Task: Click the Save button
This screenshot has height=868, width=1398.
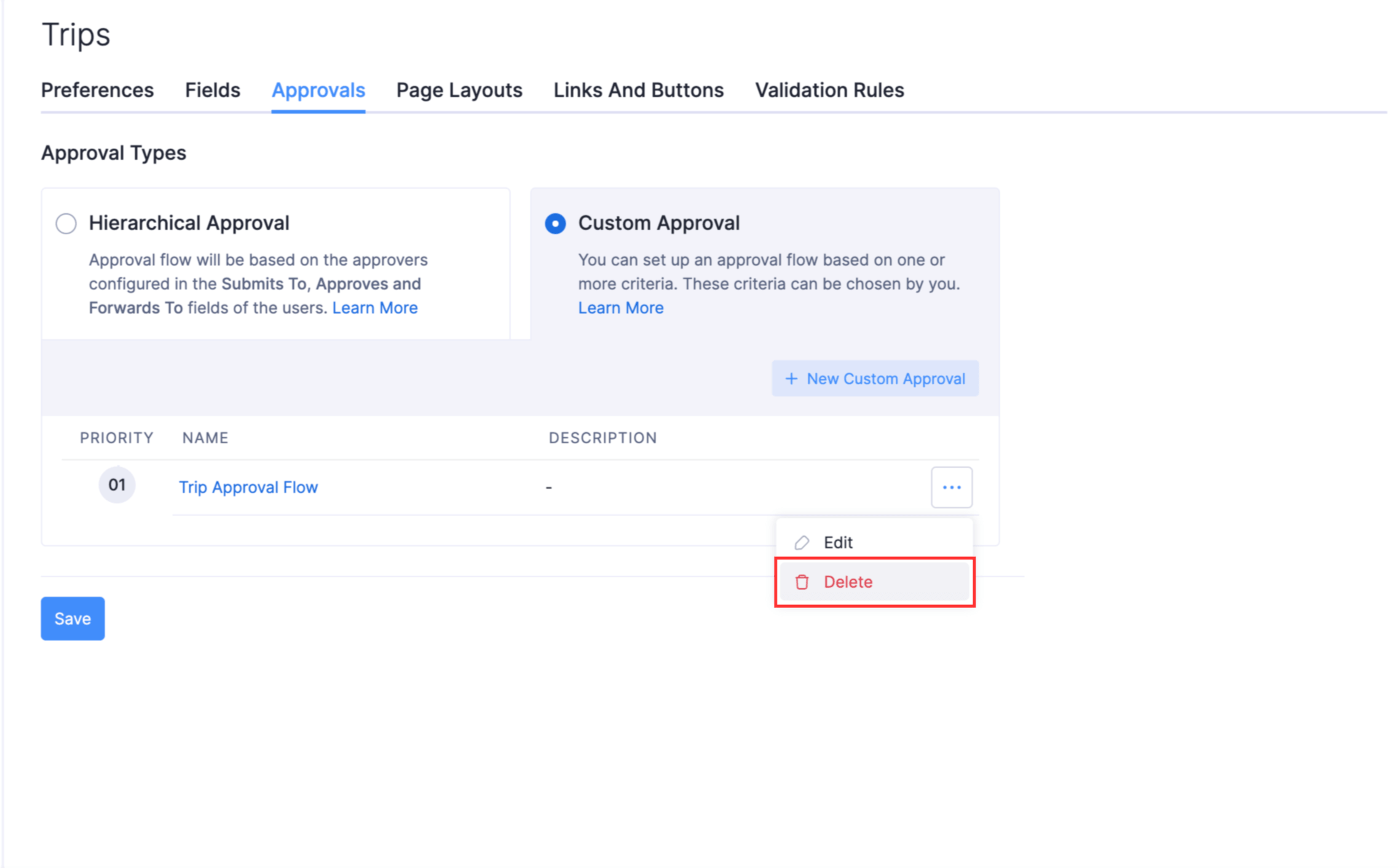Action: pos(73,618)
